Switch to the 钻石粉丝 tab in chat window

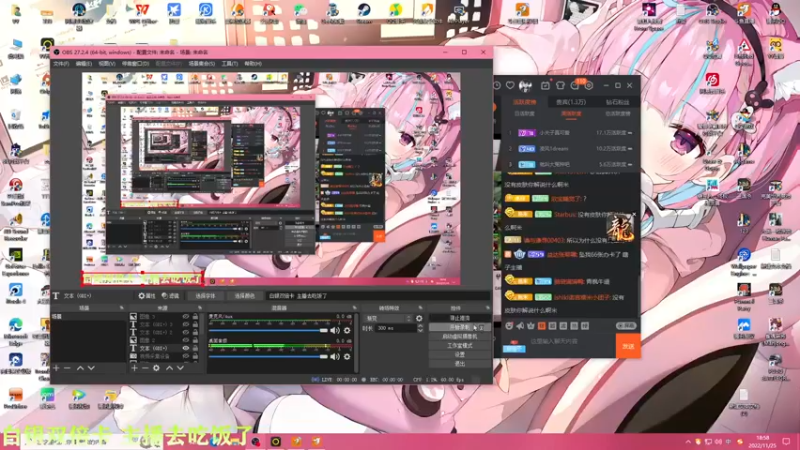pos(617,102)
